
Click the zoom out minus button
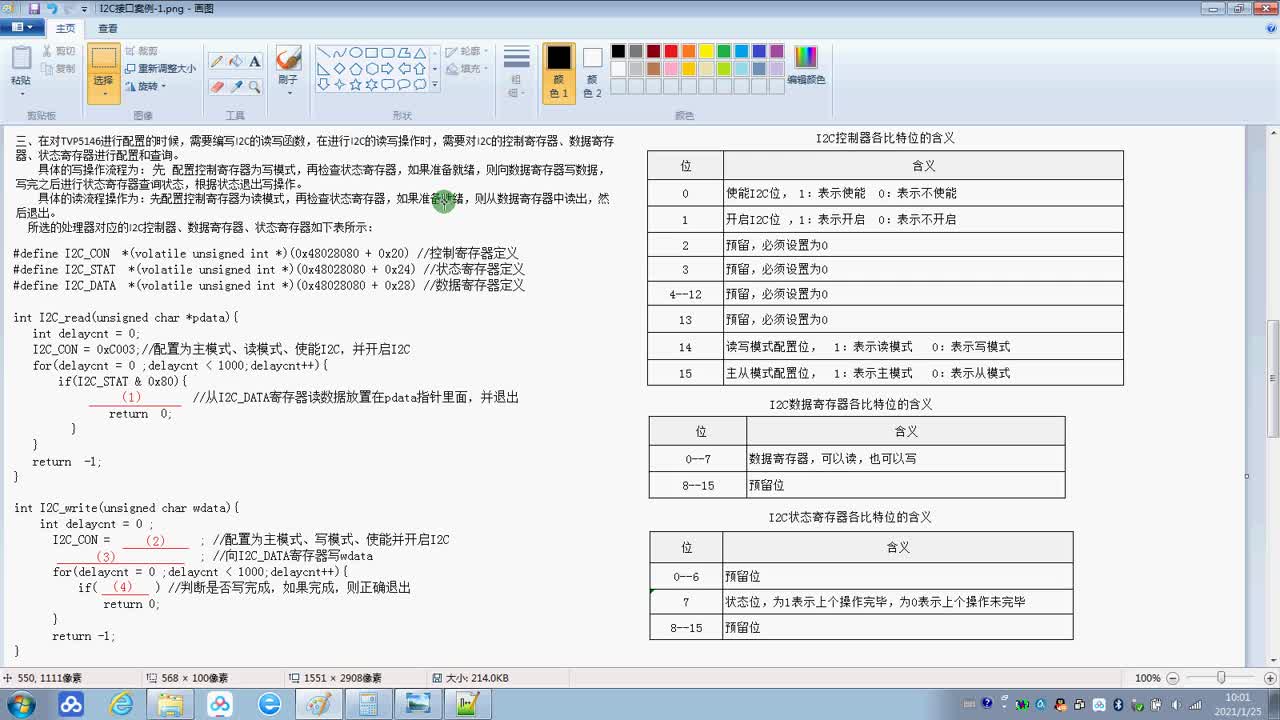pyautogui.click(x=1173, y=678)
